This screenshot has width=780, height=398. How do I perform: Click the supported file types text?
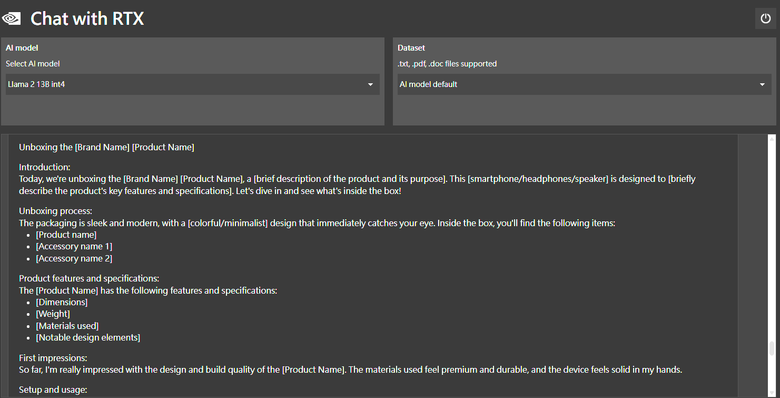447,64
